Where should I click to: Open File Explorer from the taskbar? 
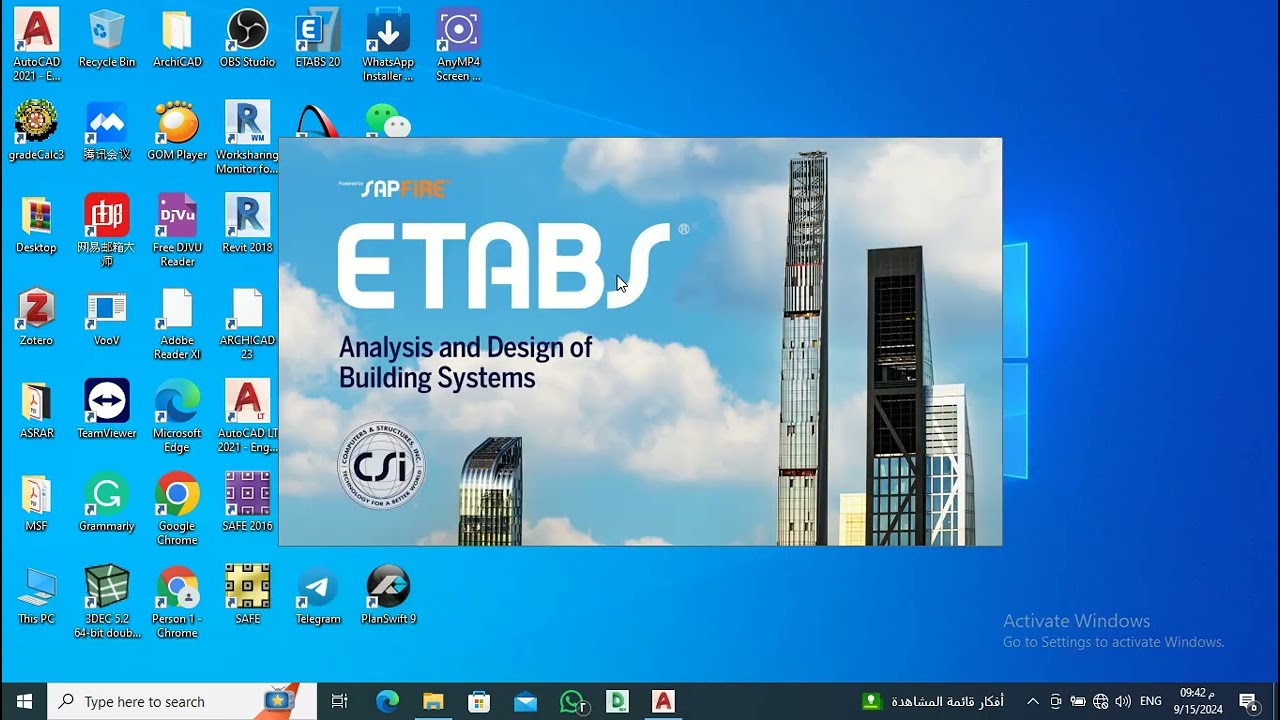click(x=433, y=702)
